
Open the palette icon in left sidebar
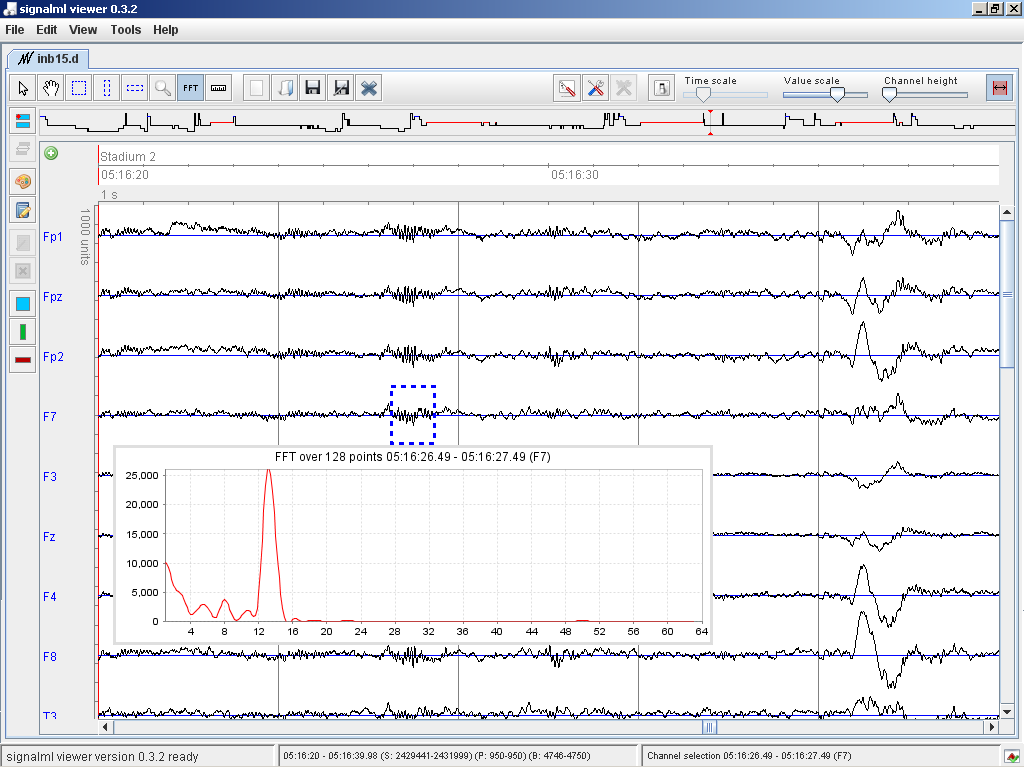click(x=23, y=182)
